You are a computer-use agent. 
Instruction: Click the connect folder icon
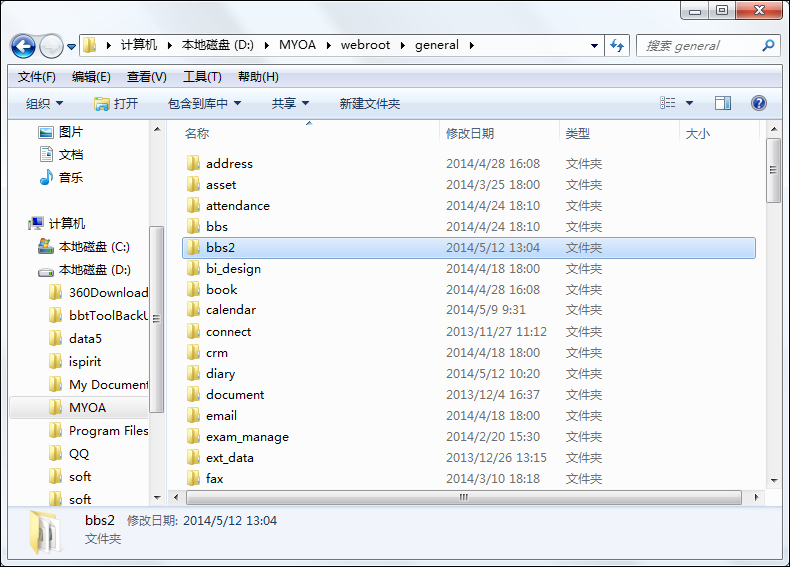(x=193, y=331)
